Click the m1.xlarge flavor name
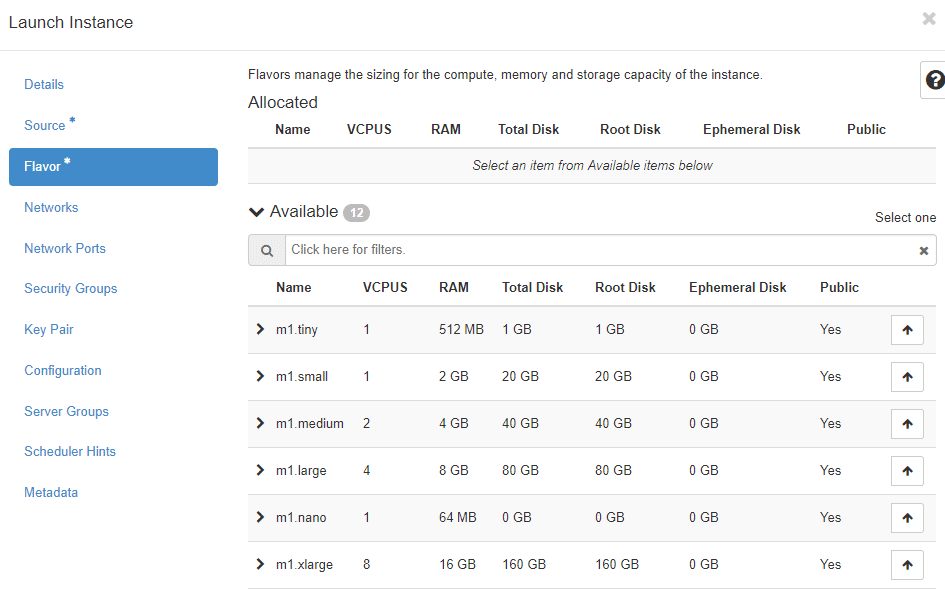The image size is (945, 589). (304, 565)
